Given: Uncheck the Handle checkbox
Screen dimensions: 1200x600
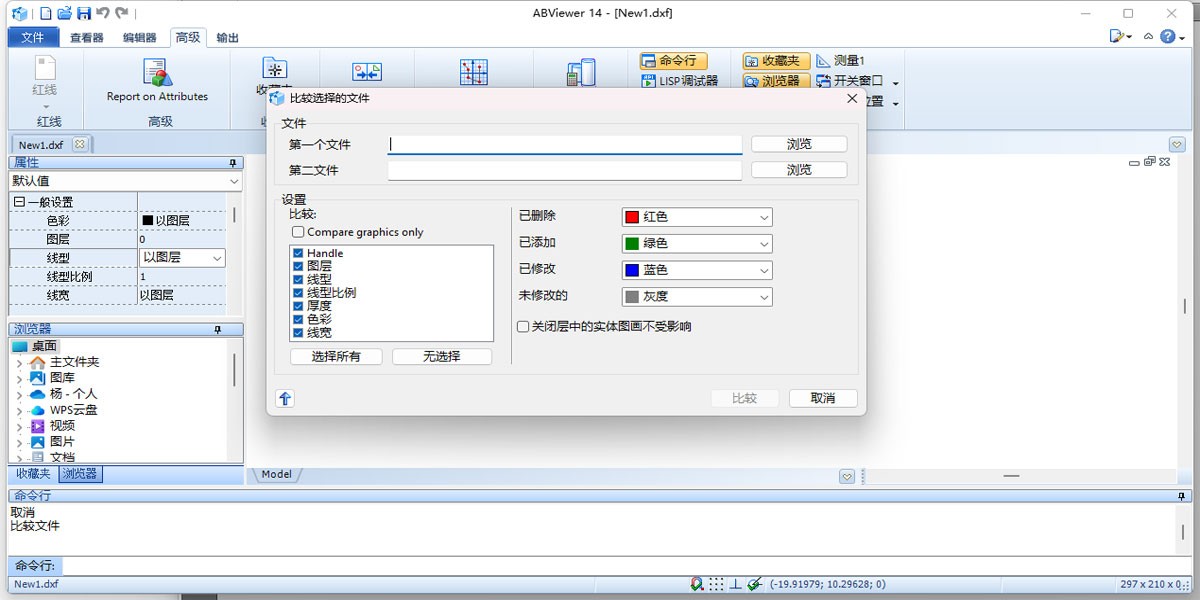Looking at the screenshot, I should coord(298,254).
